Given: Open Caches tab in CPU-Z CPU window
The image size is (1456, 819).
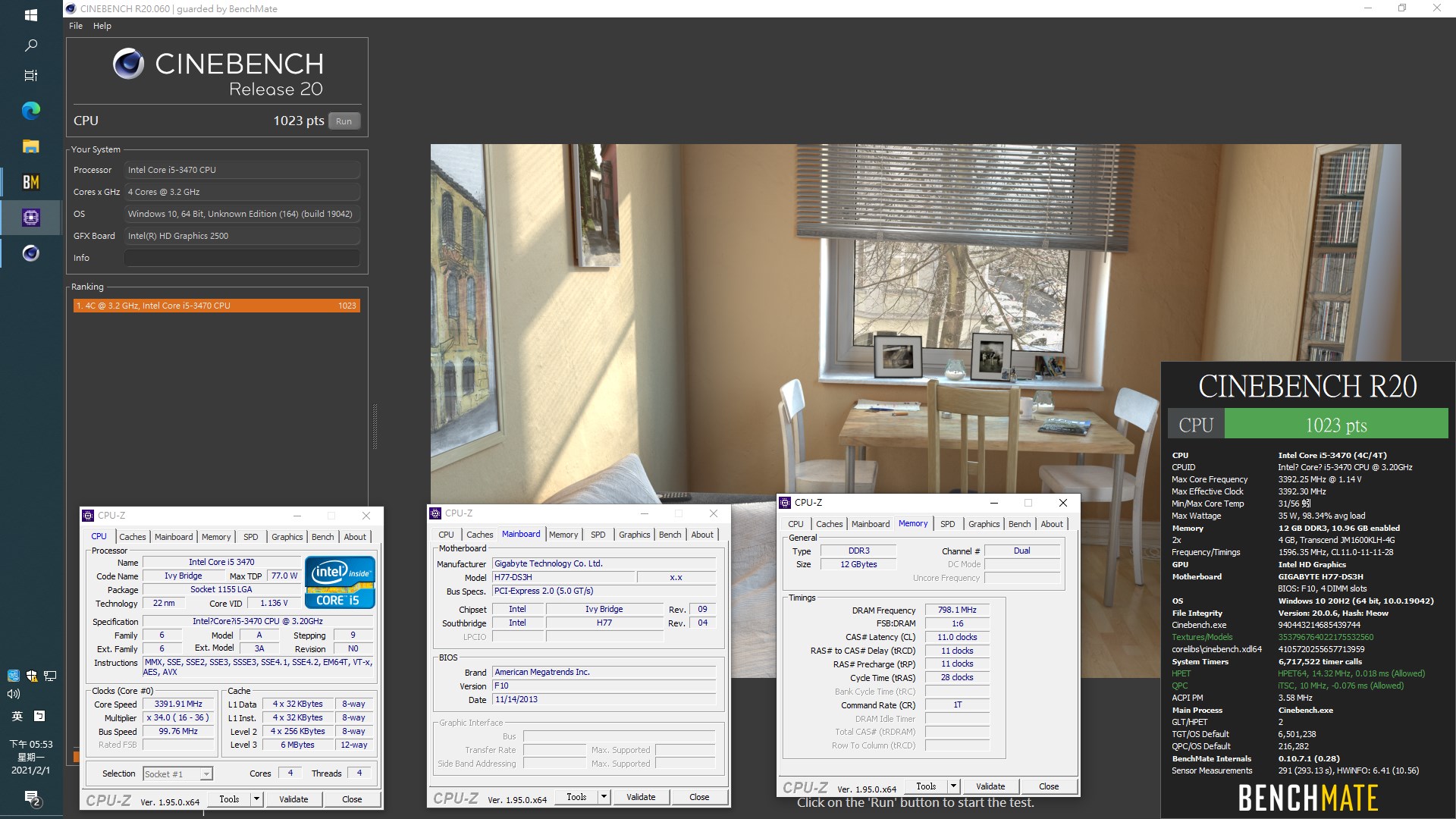Looking at the screenshot, I should click(133, 537).
